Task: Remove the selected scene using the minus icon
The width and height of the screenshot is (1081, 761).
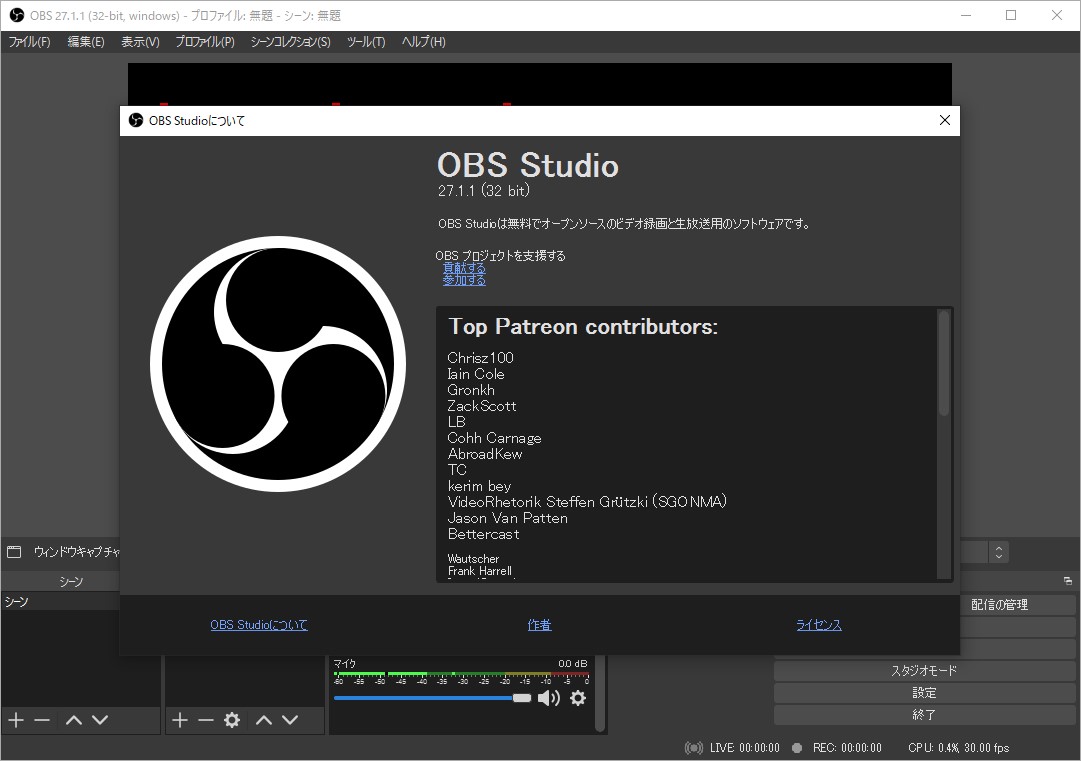Action: [41, 720]
